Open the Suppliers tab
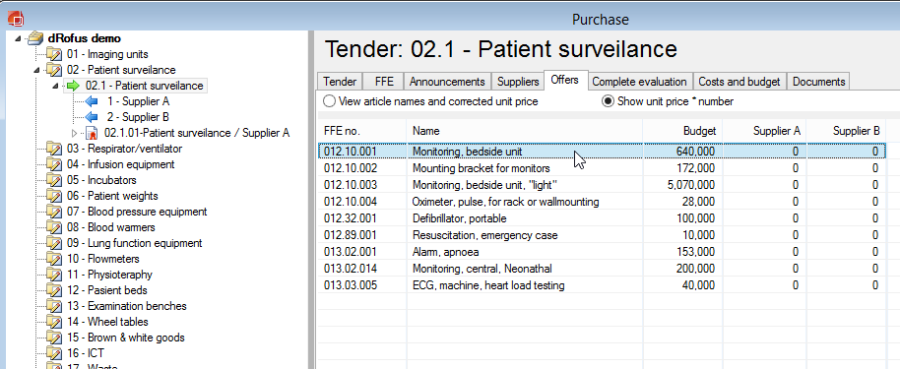900x369 pixels. [518, 81]
